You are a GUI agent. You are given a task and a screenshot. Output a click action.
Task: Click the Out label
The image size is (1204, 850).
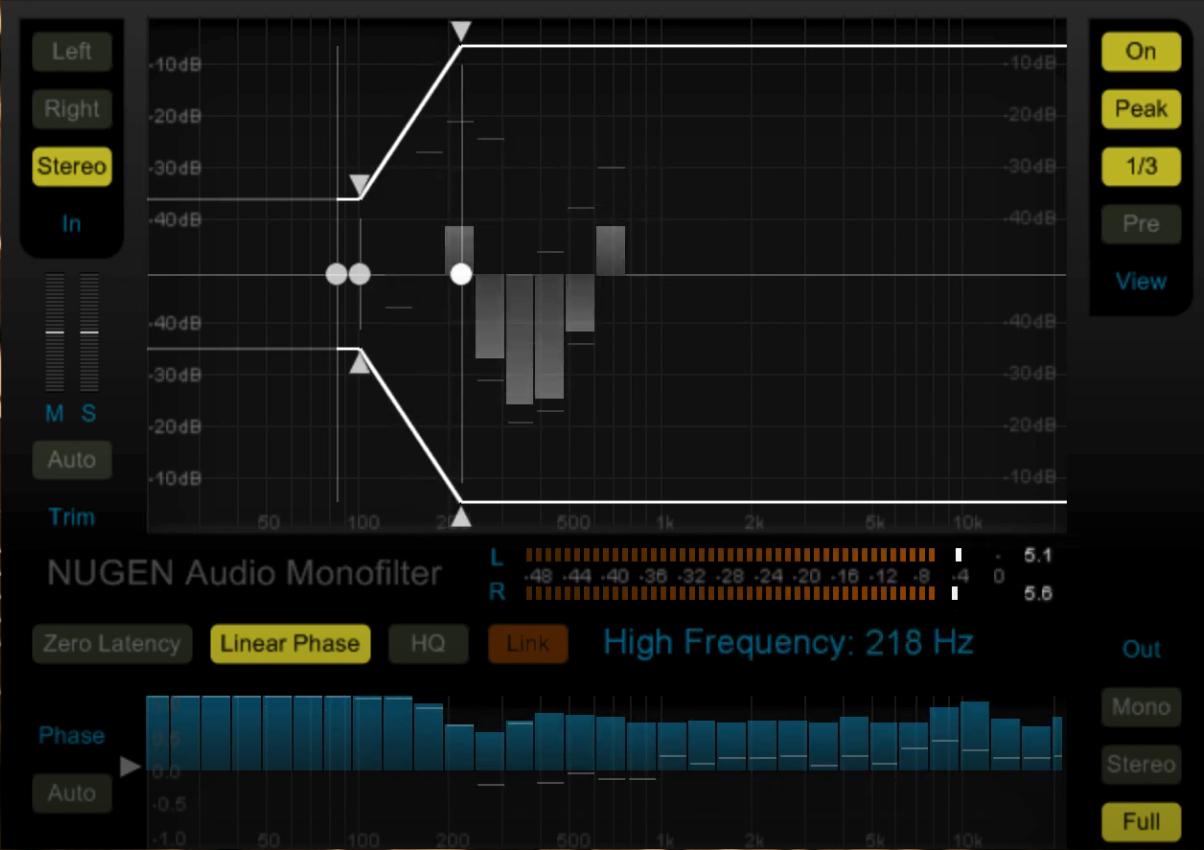pyautogui.click(x=1141, y=650)
